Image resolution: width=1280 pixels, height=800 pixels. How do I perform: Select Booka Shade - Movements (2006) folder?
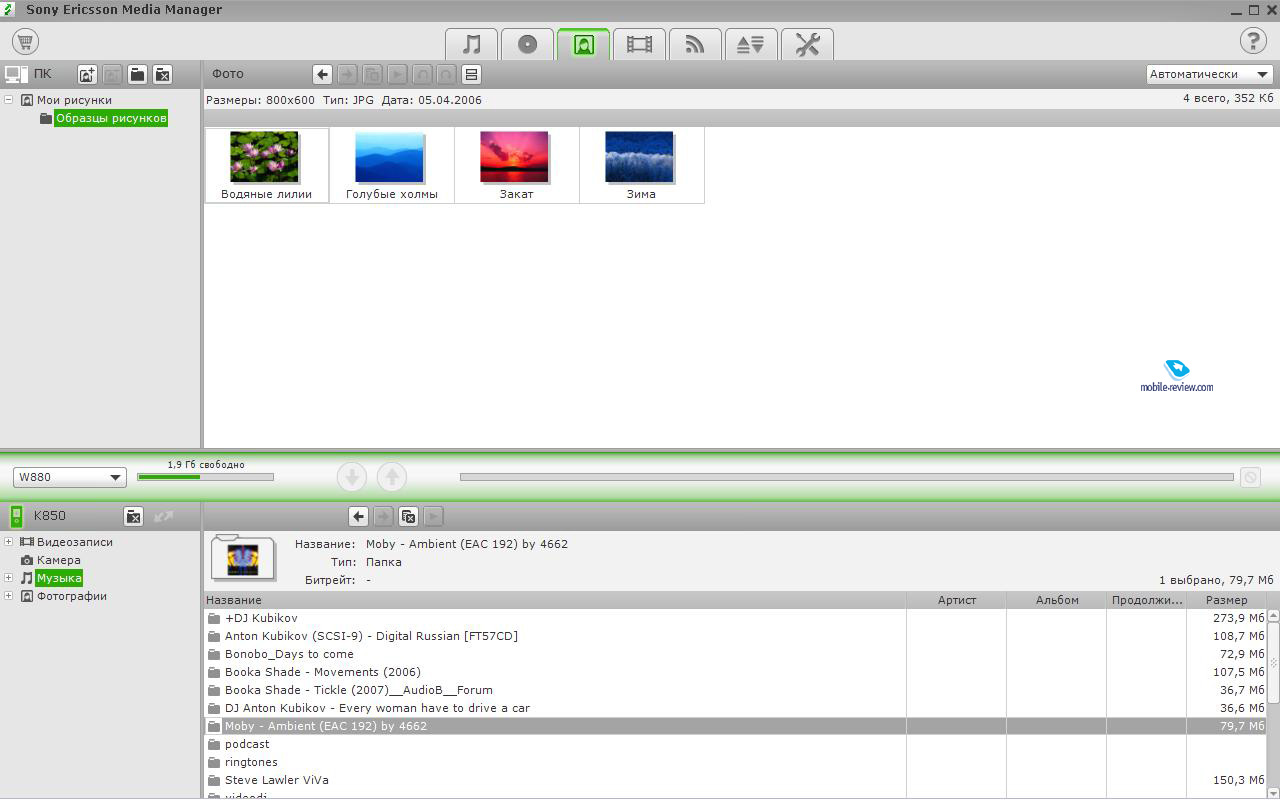735,672
